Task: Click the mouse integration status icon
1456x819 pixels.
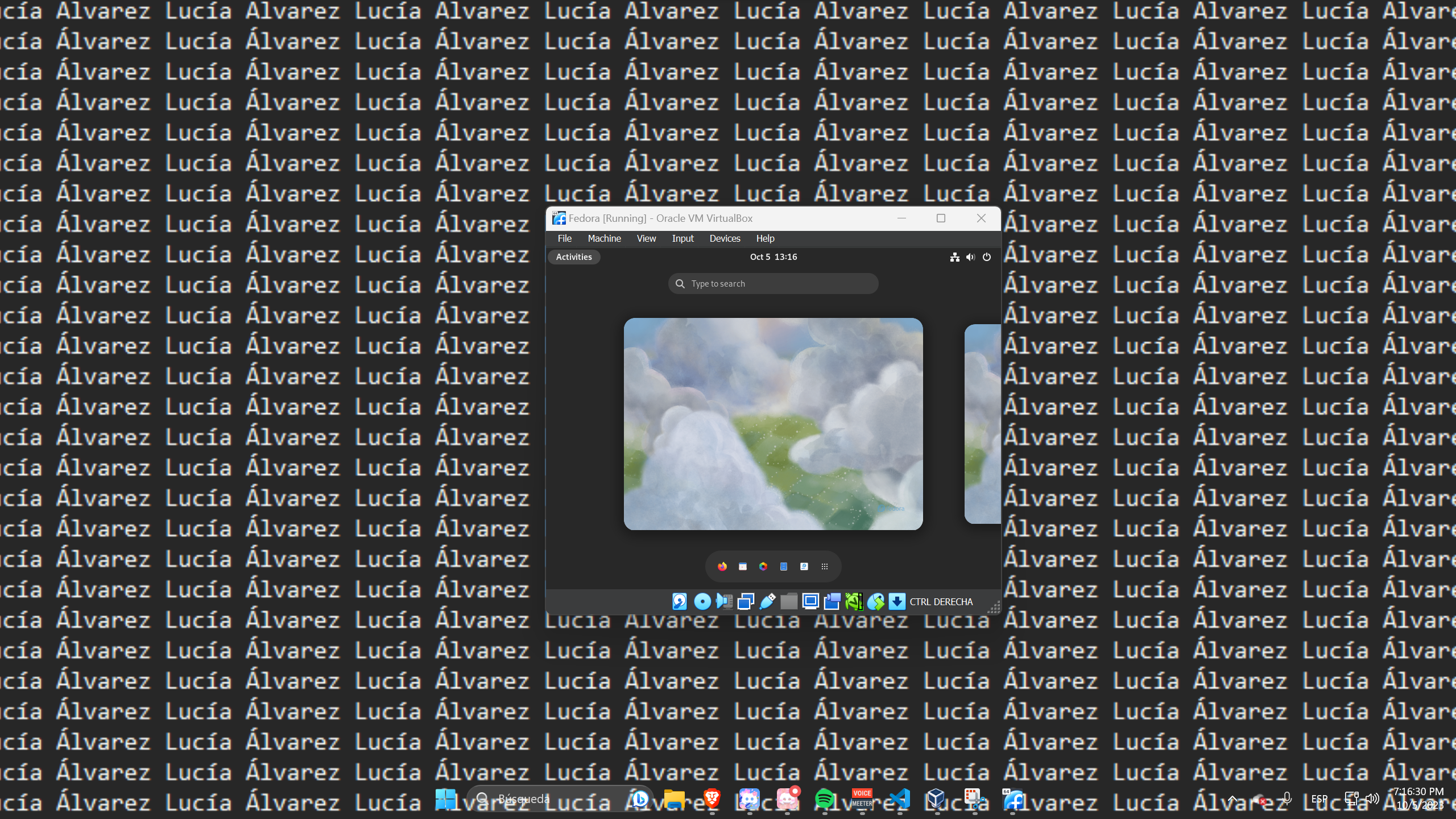Action: 875,601
